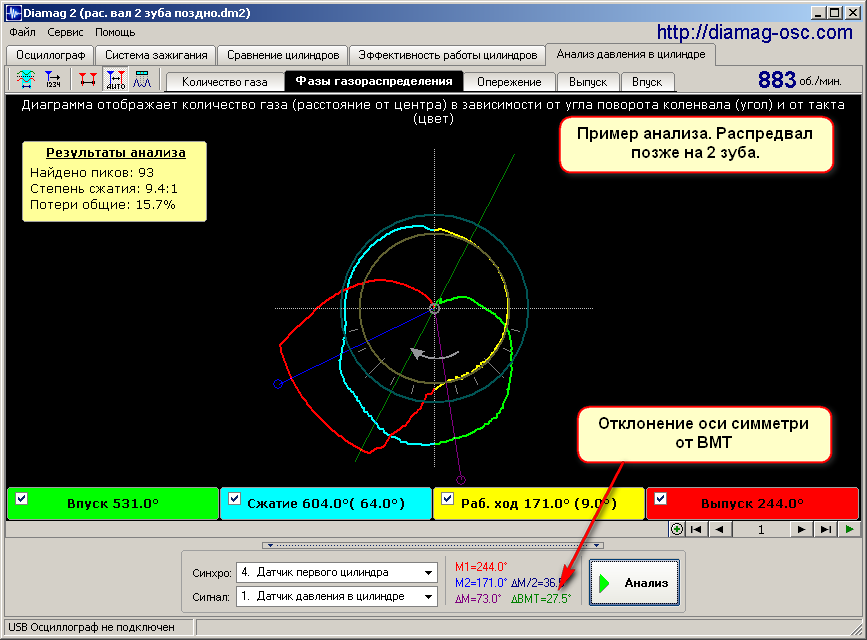The height and width of the screenshot is (640, 867).
Task: Click the yellow Раб. ход 171.0° legend bar
Action: [539, 503]
